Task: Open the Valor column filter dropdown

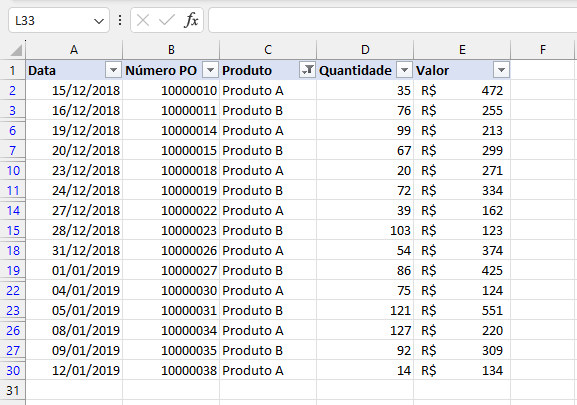Action: point(501,70)
